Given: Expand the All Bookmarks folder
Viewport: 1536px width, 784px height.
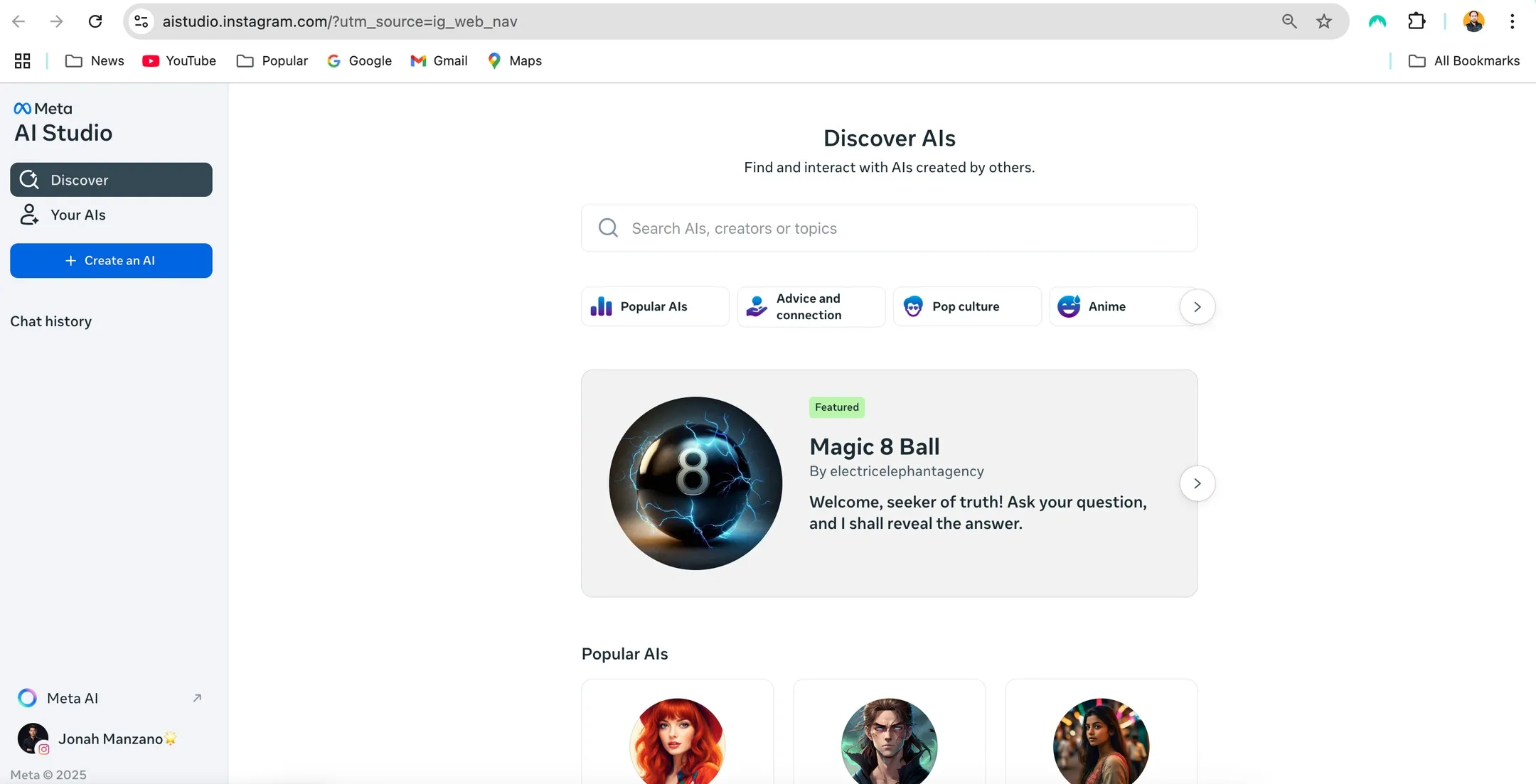Looking at the screenshot, I should pos(1464,61).
